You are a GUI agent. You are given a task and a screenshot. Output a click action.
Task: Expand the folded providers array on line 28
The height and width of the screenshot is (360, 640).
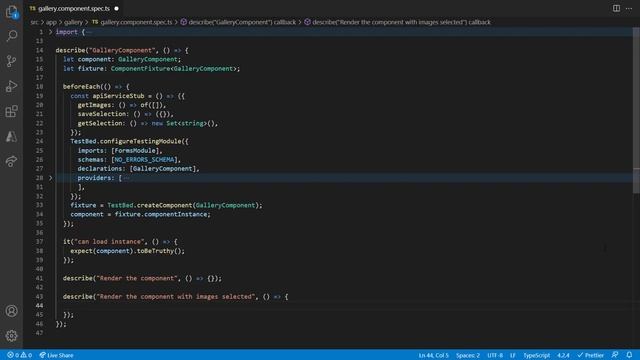pyautogui.click(x=51, y=178)
